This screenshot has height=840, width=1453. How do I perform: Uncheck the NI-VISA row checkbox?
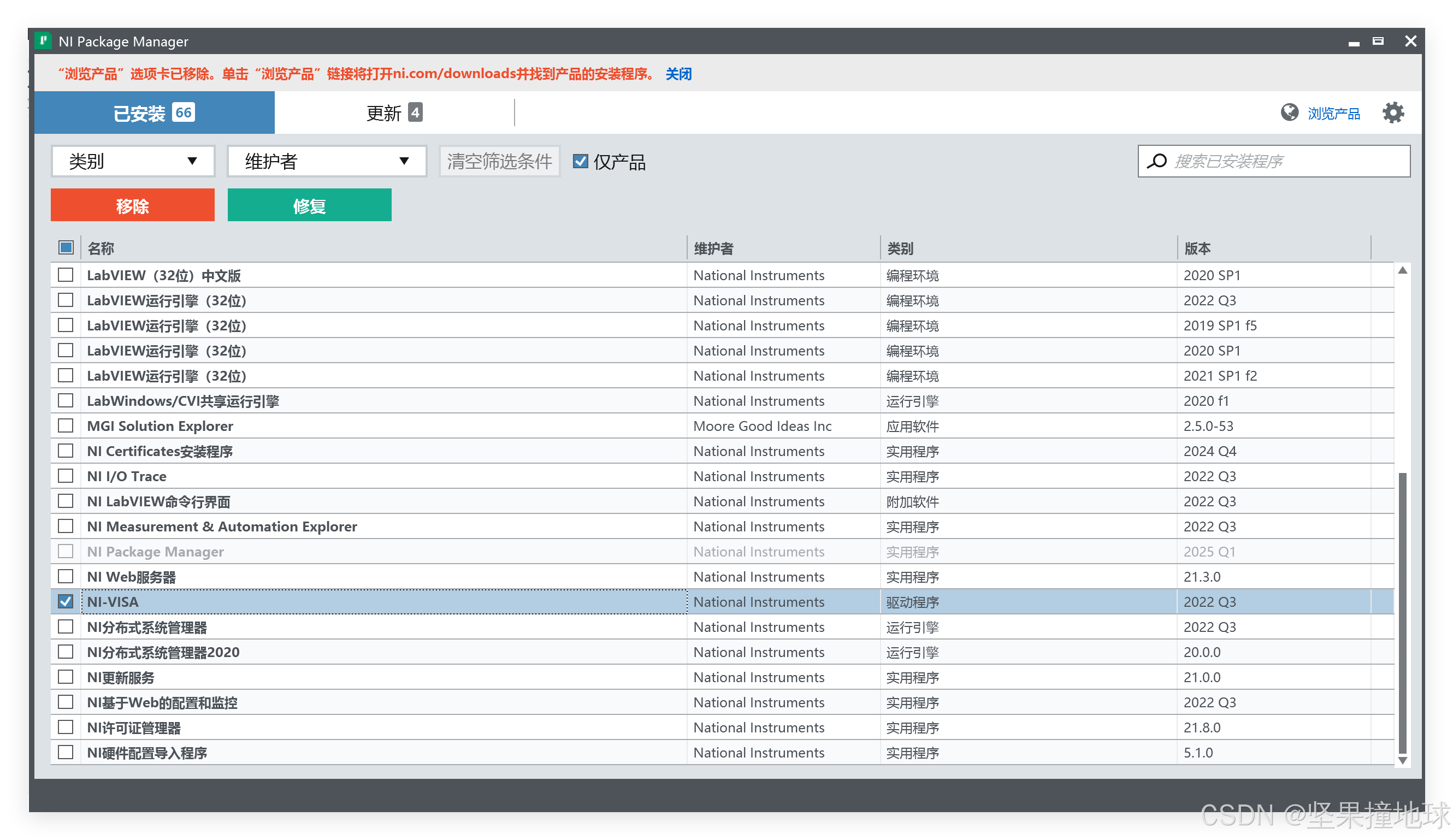(65, 601)
